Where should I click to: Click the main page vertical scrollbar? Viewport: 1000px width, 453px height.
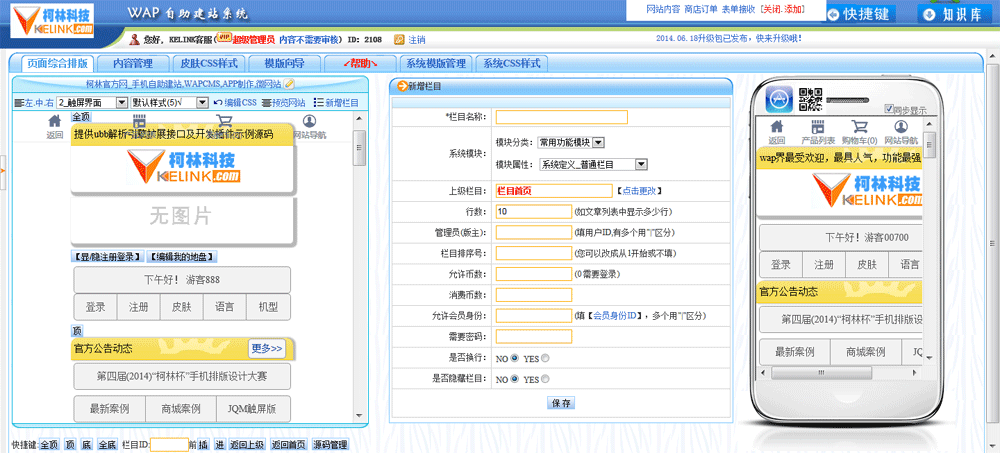(992, 244)
